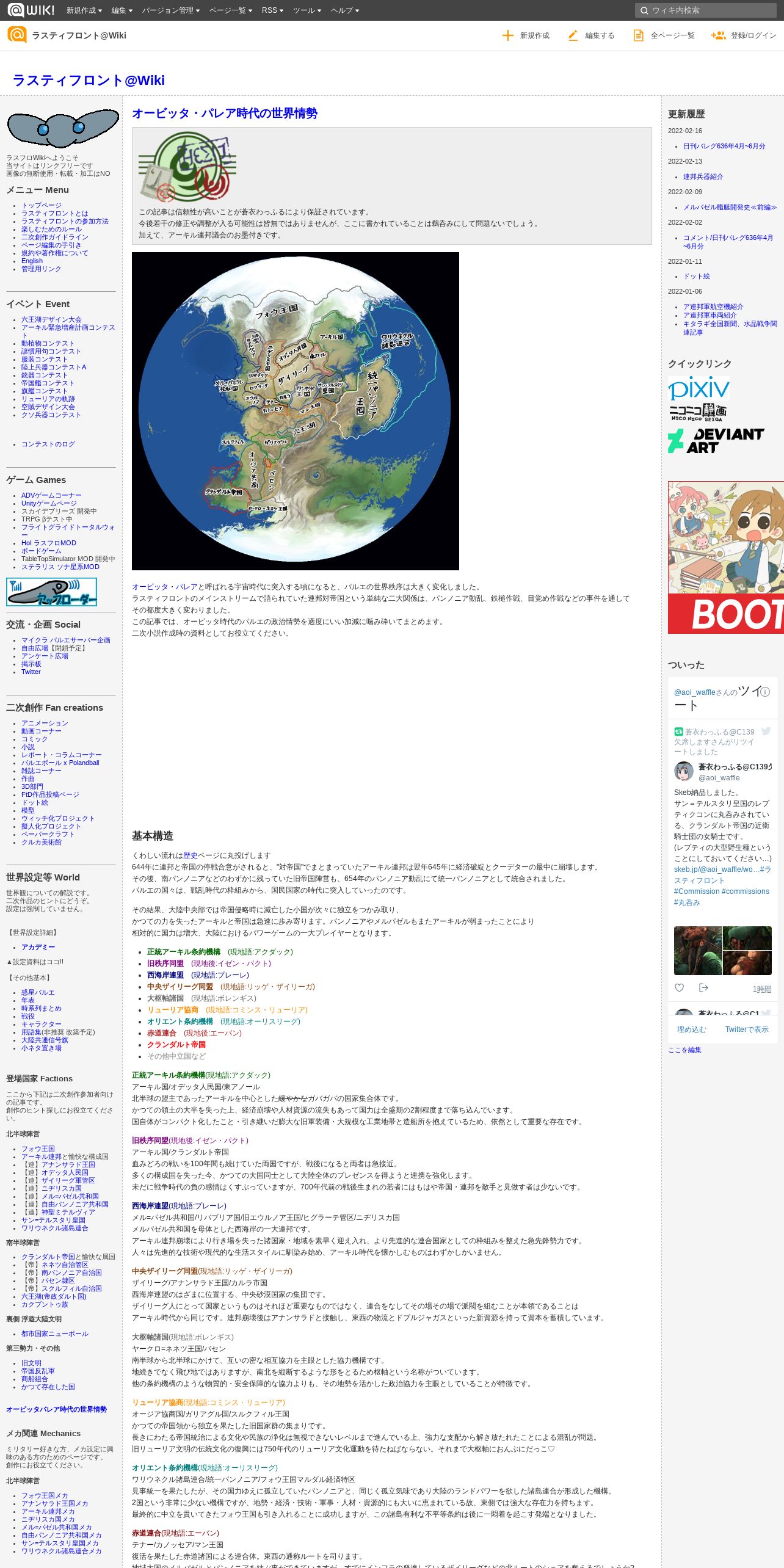This screenshot has width=784, height=1568.
Task: Open メルパゼル艦艇開発史≪前編≫ link
Action: click(x=730, y=208)
